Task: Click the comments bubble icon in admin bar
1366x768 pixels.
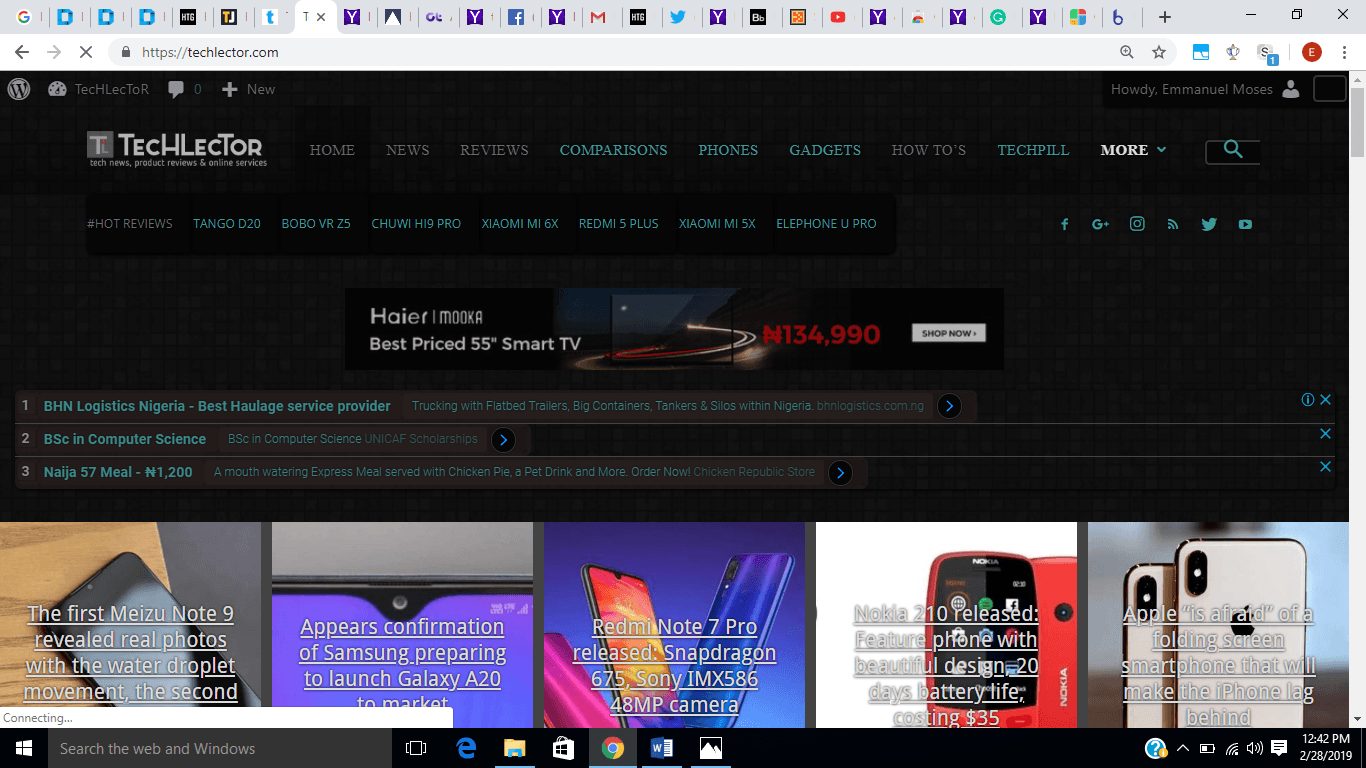Action: pos(176,89)
